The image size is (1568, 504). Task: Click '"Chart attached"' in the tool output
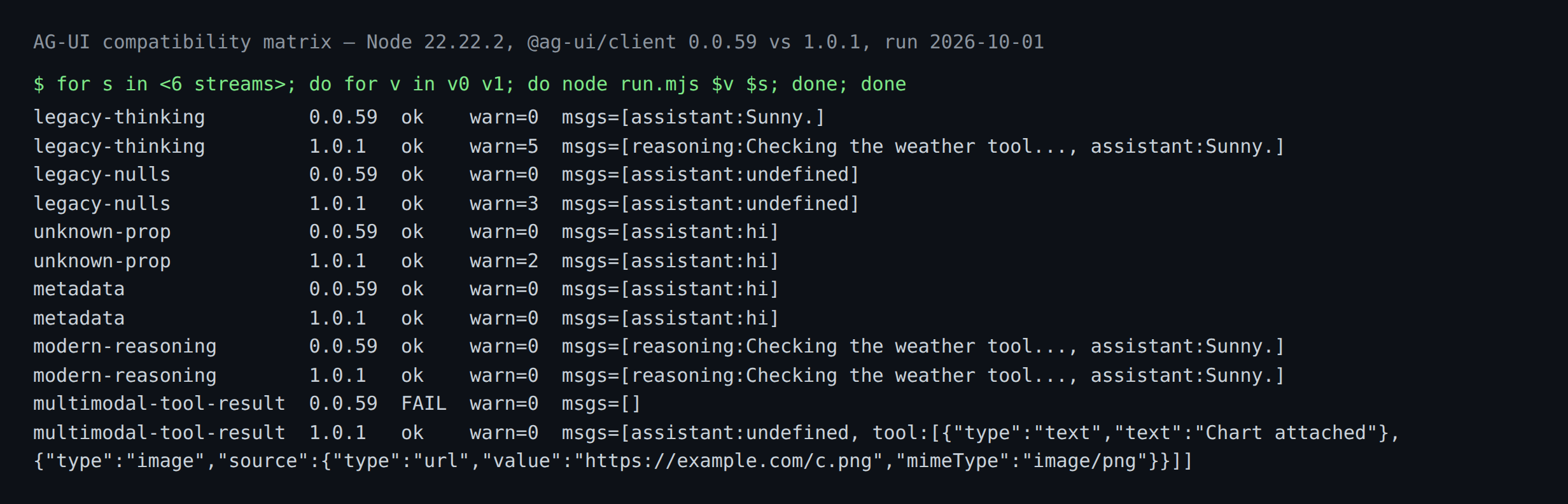coord(1286,433)
